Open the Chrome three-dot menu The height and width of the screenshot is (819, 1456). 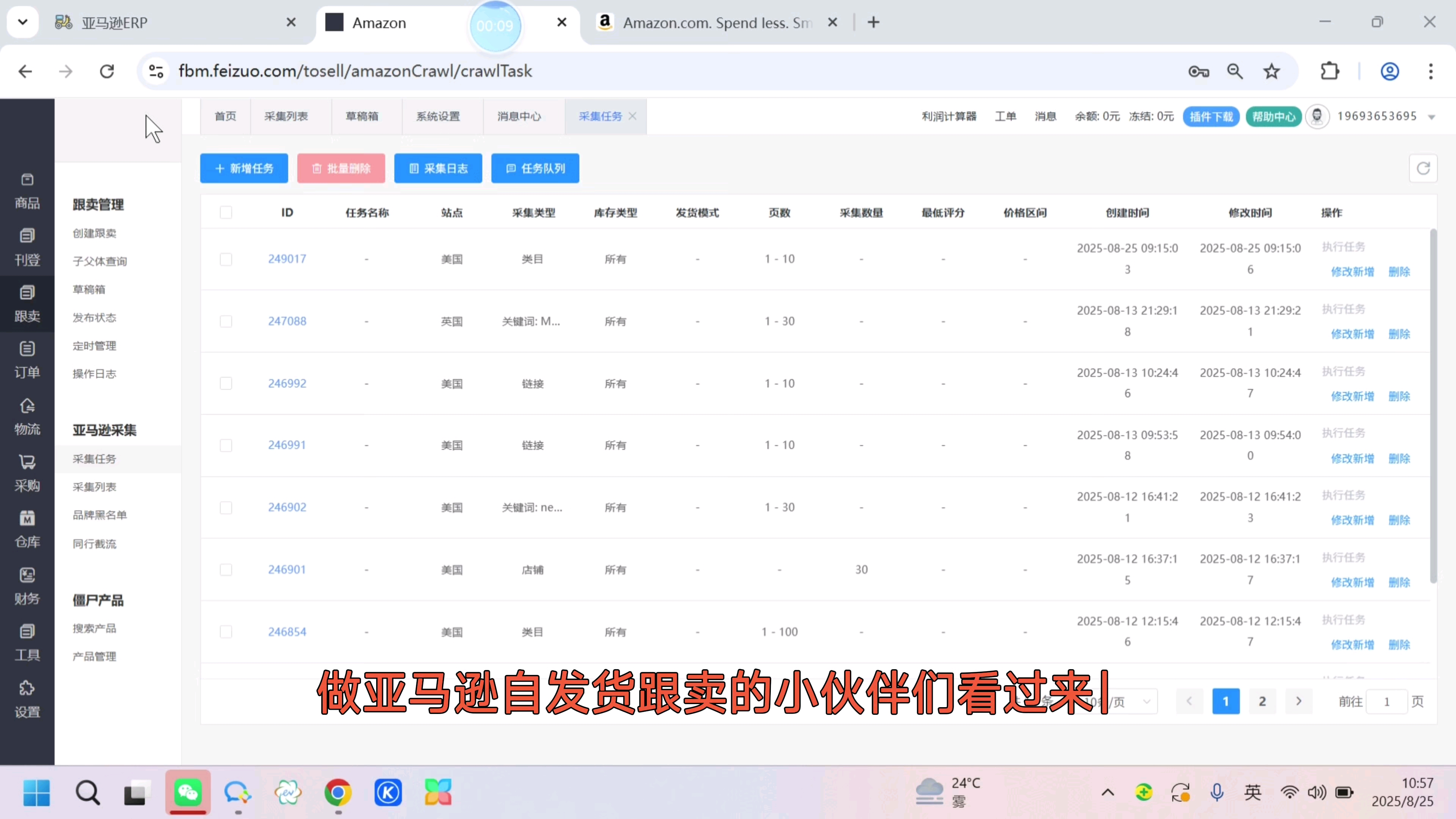(x=1431, y=71)
